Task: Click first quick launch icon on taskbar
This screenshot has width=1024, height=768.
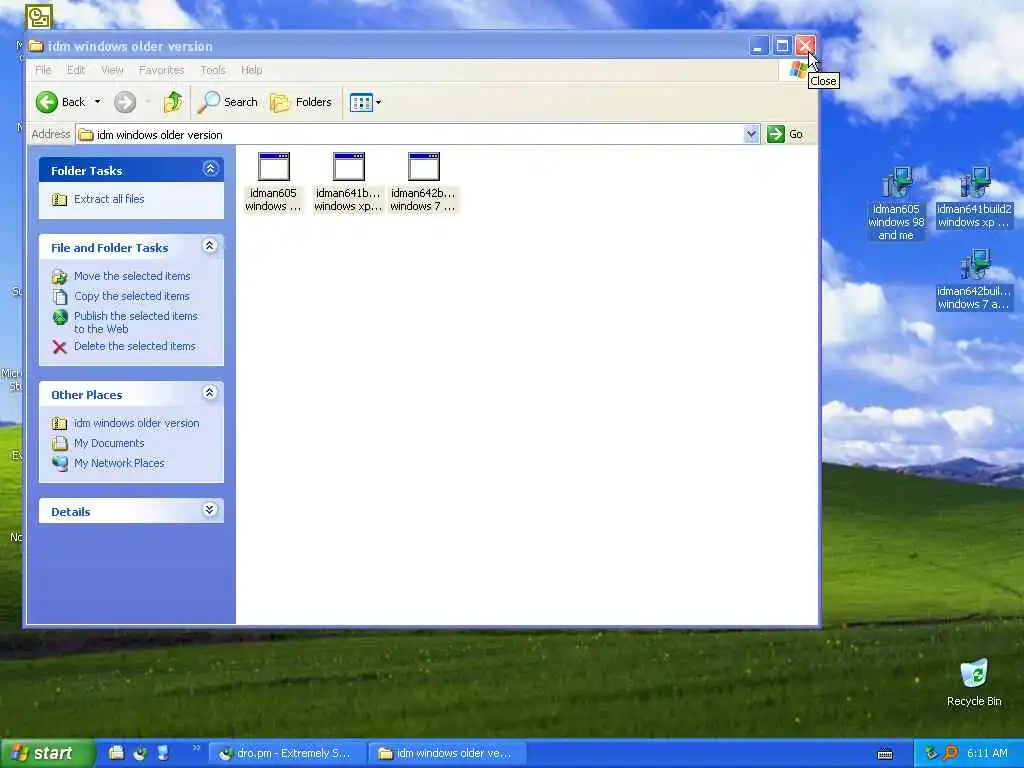Action: pyautogui.click(x=116, y=753)
